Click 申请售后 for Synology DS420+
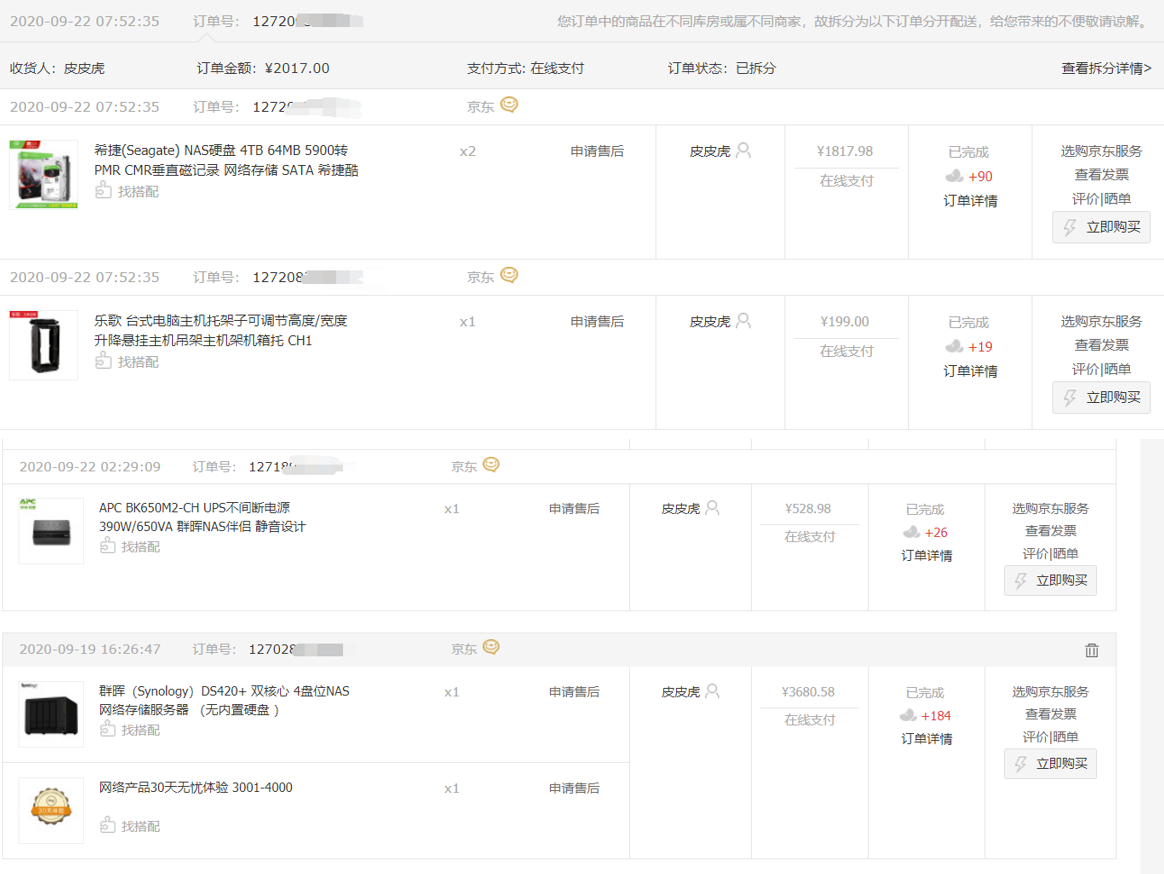This screenshot has width=1164, height=874. [x=574, y=692]
